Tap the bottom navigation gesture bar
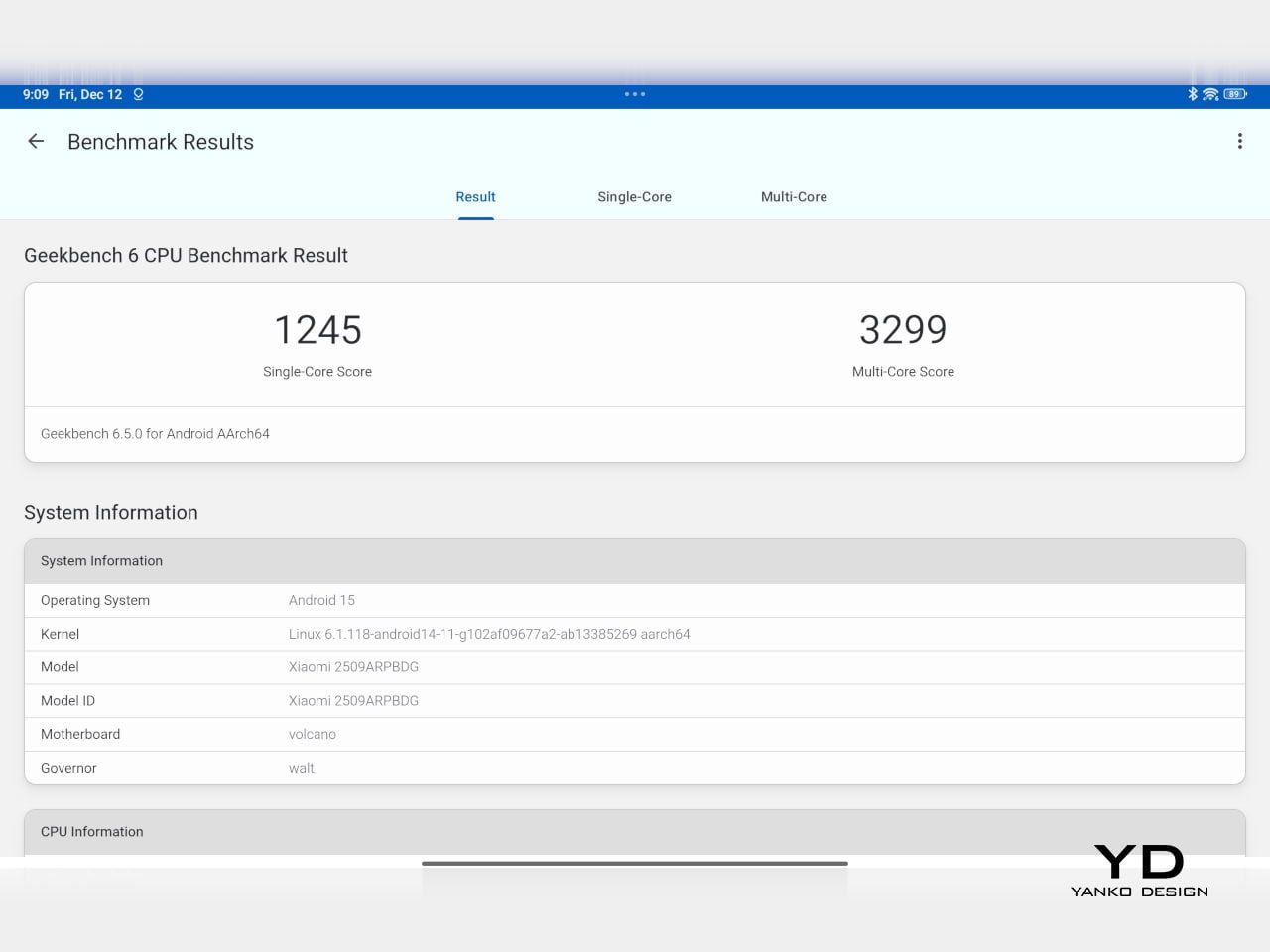Image resolution: width=1270 pixels, height=952 pixels. coord(635,864)
